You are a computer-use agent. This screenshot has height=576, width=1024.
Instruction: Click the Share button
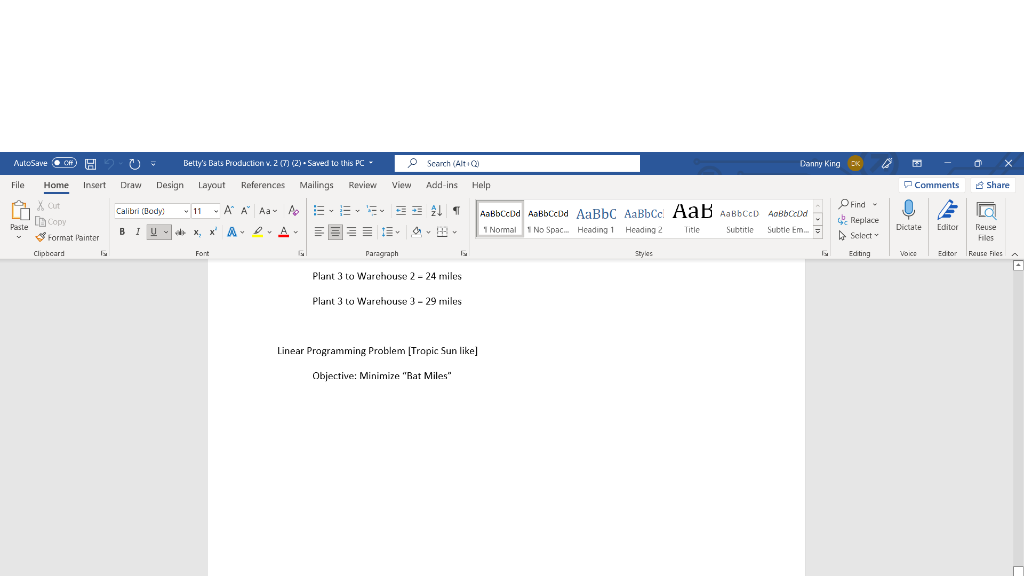pyautogui.click(x=993, y=185)
